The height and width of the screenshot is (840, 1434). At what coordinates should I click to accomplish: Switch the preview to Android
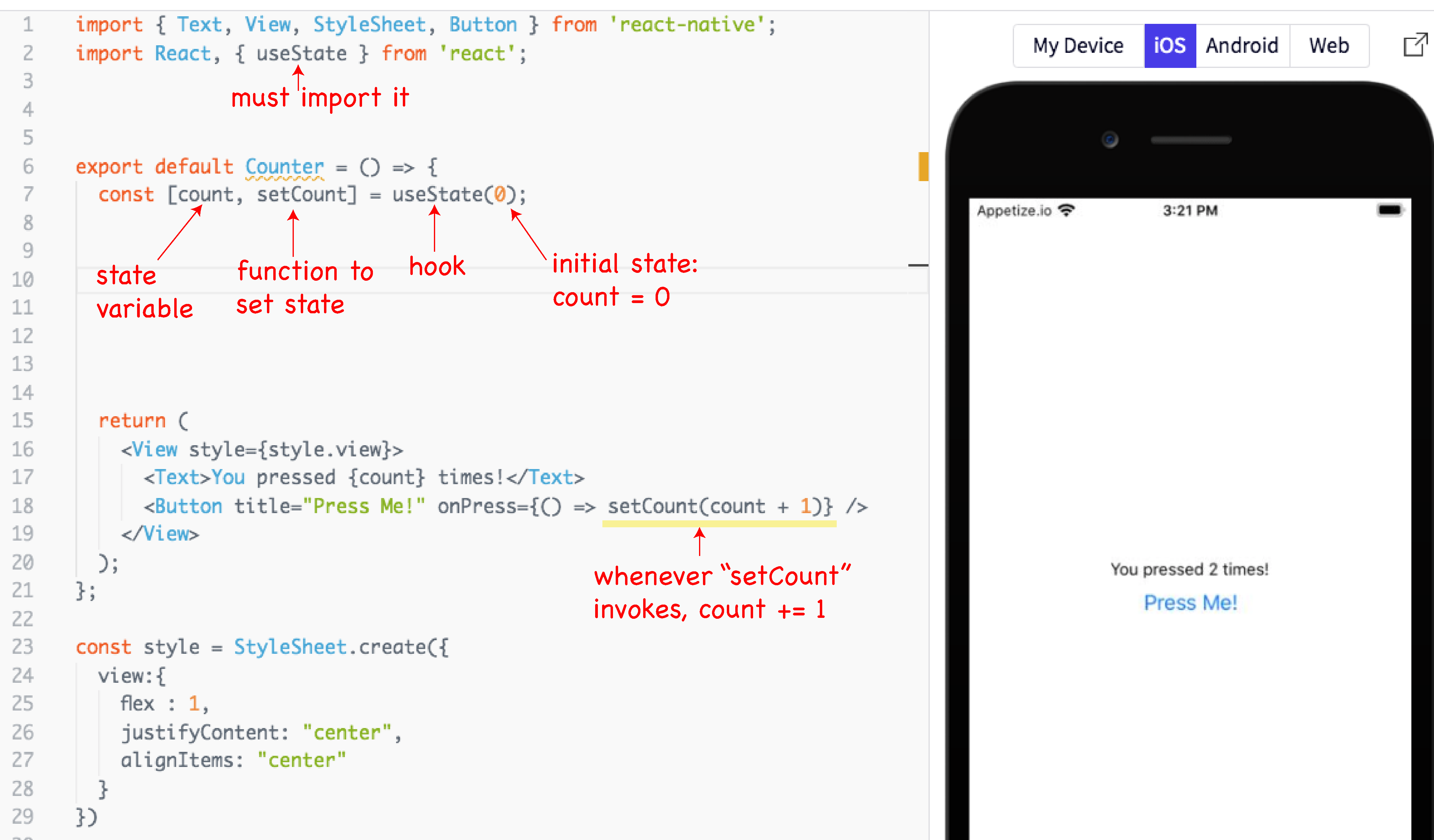pyautogui.click(x=1242, y=46)
